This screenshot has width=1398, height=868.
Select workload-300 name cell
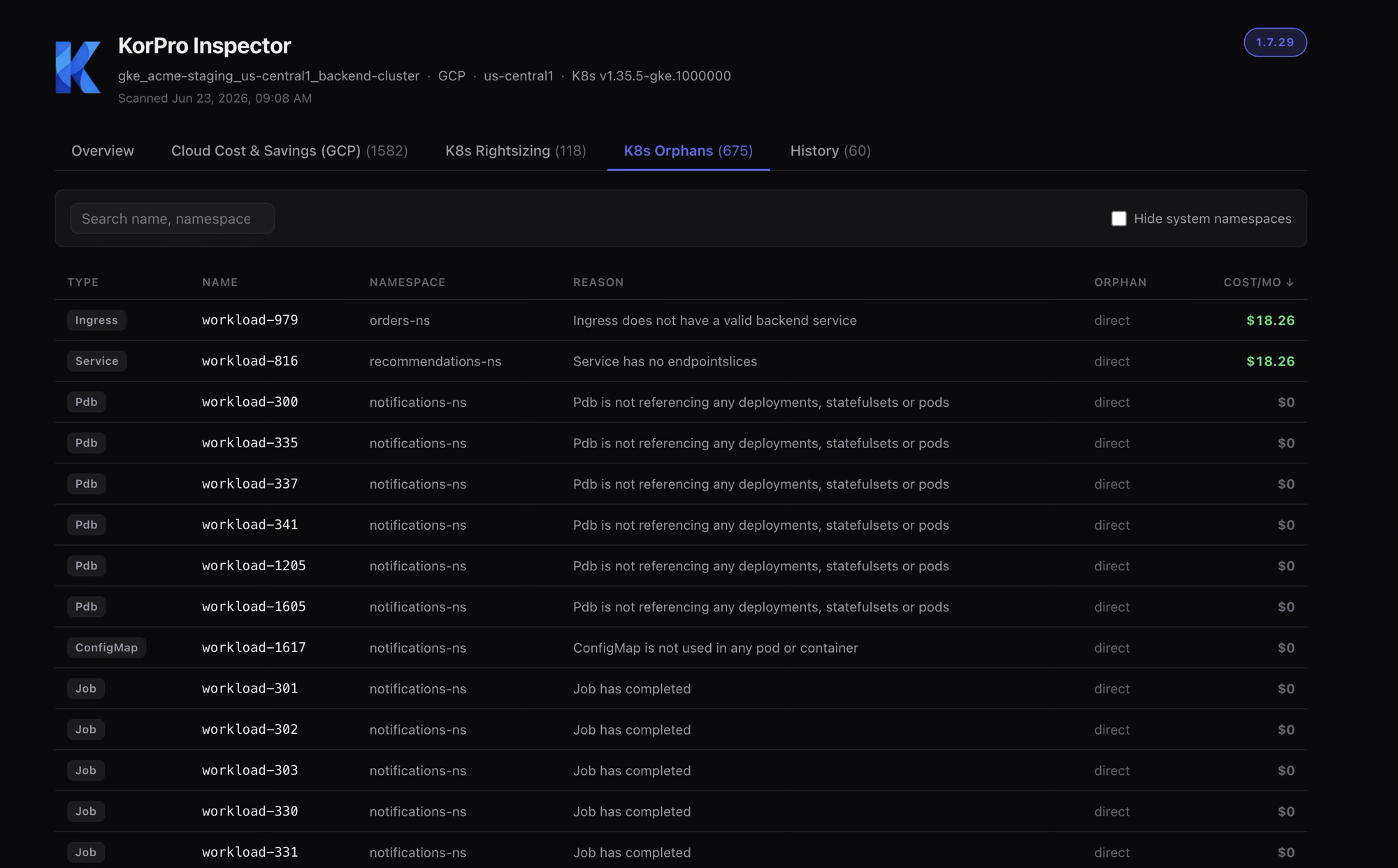[x=250, y=402]
